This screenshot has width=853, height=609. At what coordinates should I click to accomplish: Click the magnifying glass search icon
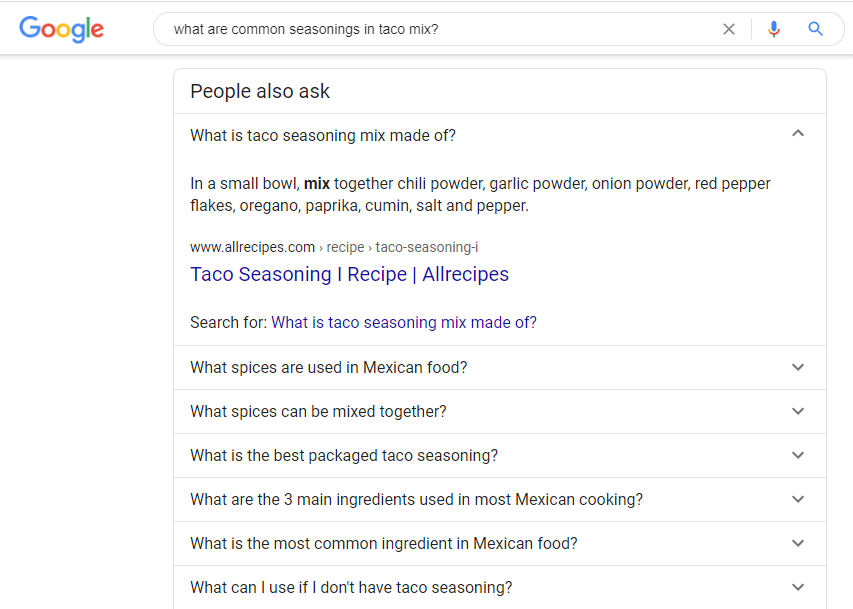pos(816,29)
